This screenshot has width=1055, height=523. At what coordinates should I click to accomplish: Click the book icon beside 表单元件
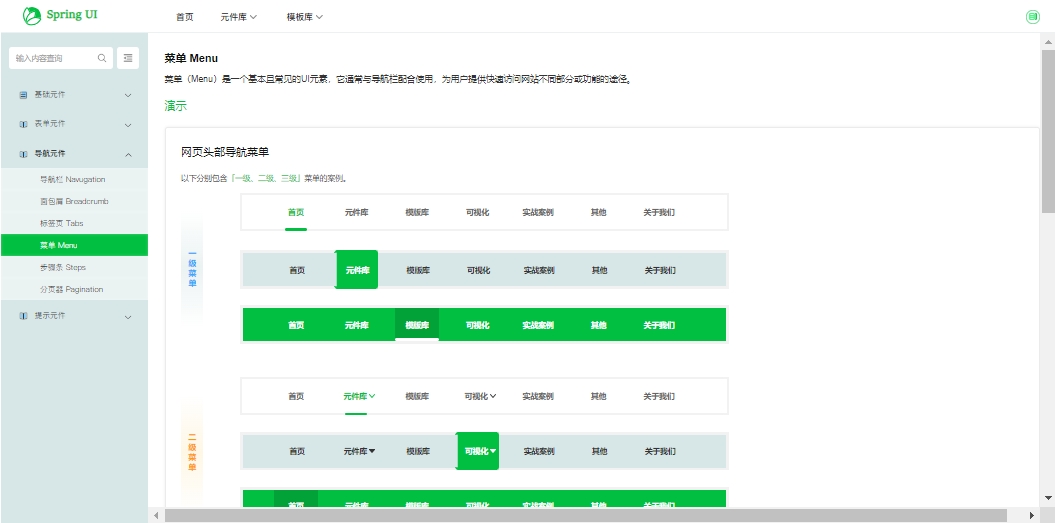(23, 125)
